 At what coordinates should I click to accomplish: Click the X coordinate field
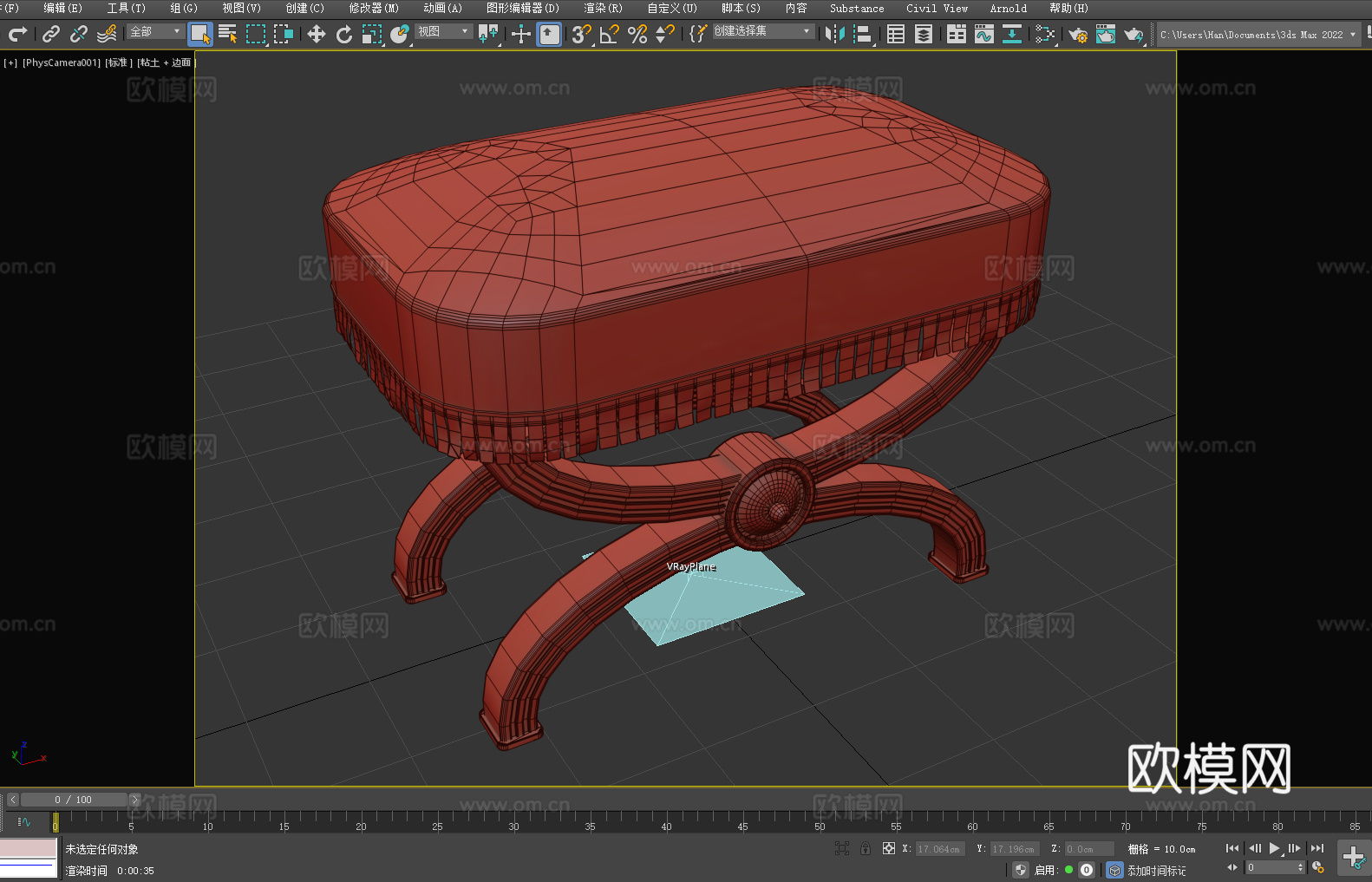tap(940, 849)
